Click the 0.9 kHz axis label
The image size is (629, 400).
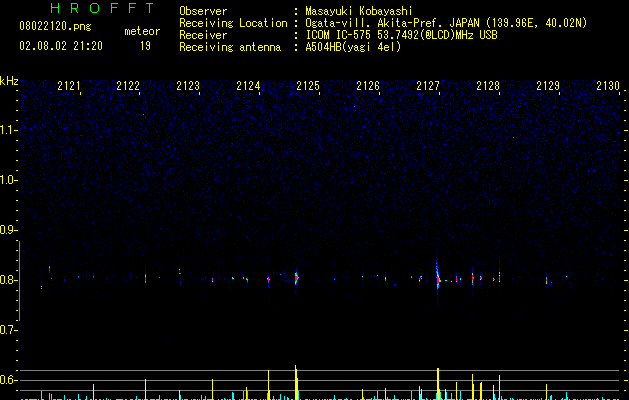8,230
